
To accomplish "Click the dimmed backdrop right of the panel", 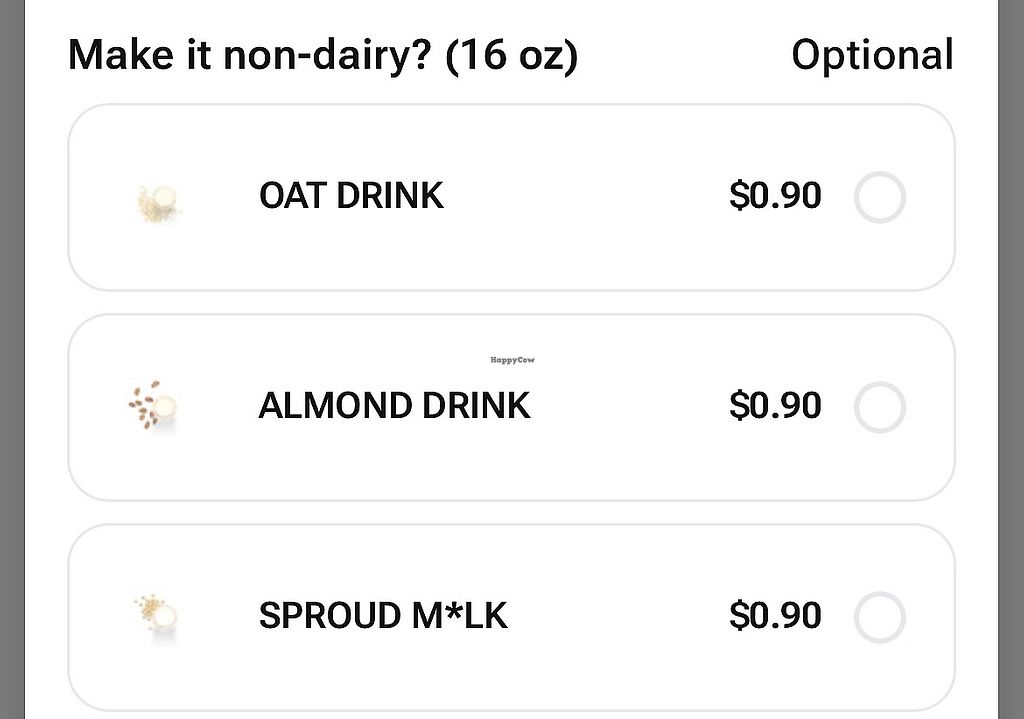I will tap(1011, 360).
